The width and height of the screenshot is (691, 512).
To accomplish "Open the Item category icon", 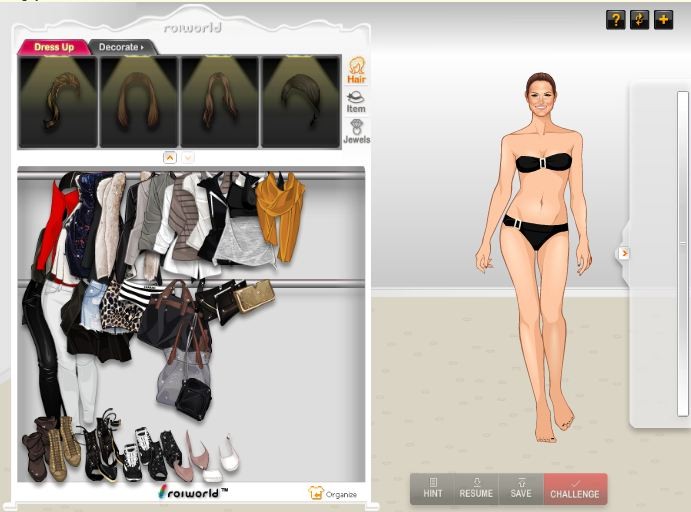I will (x=355, y=101).
